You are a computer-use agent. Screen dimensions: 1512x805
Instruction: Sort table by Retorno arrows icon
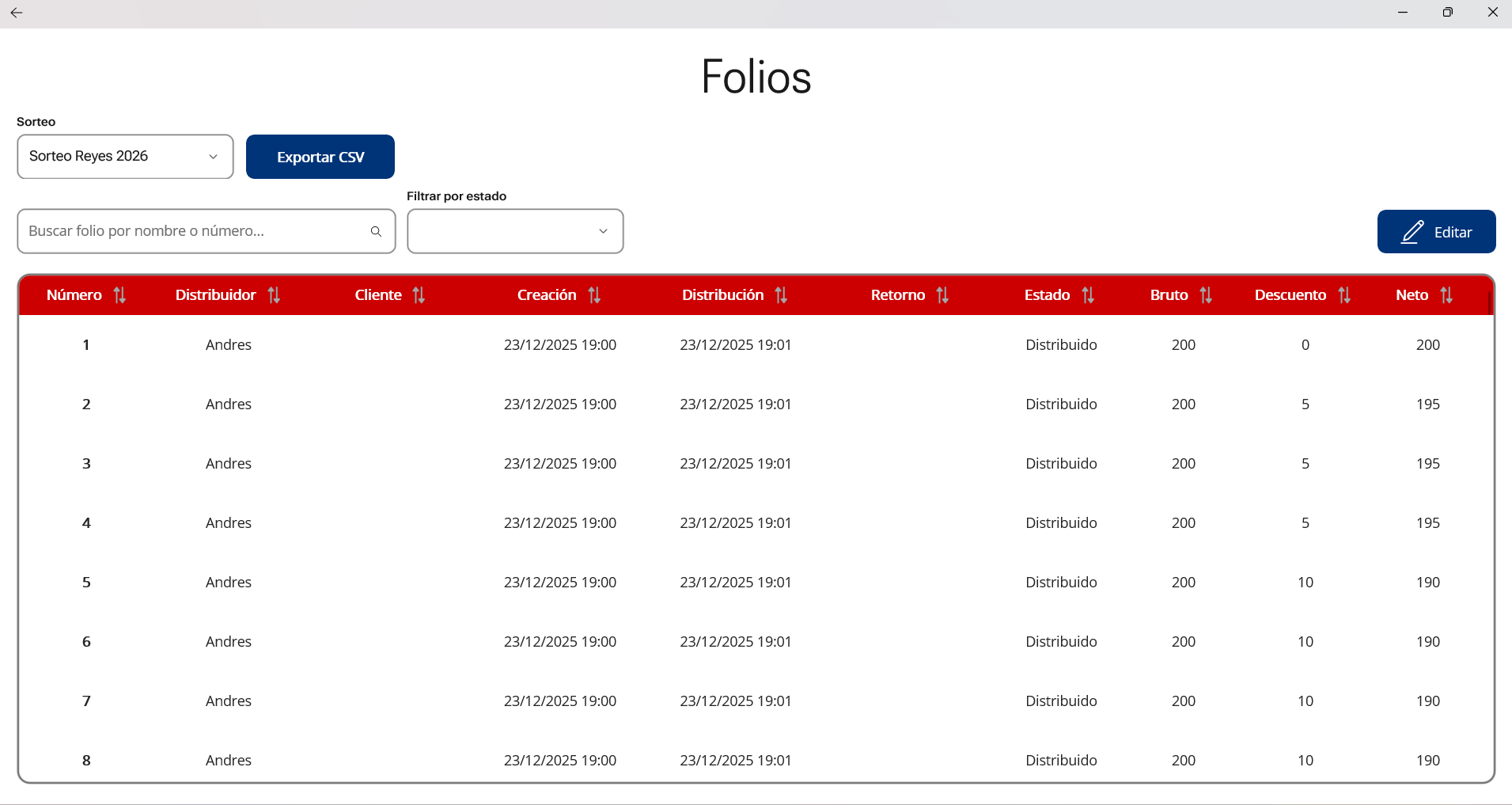coord(942,295)
